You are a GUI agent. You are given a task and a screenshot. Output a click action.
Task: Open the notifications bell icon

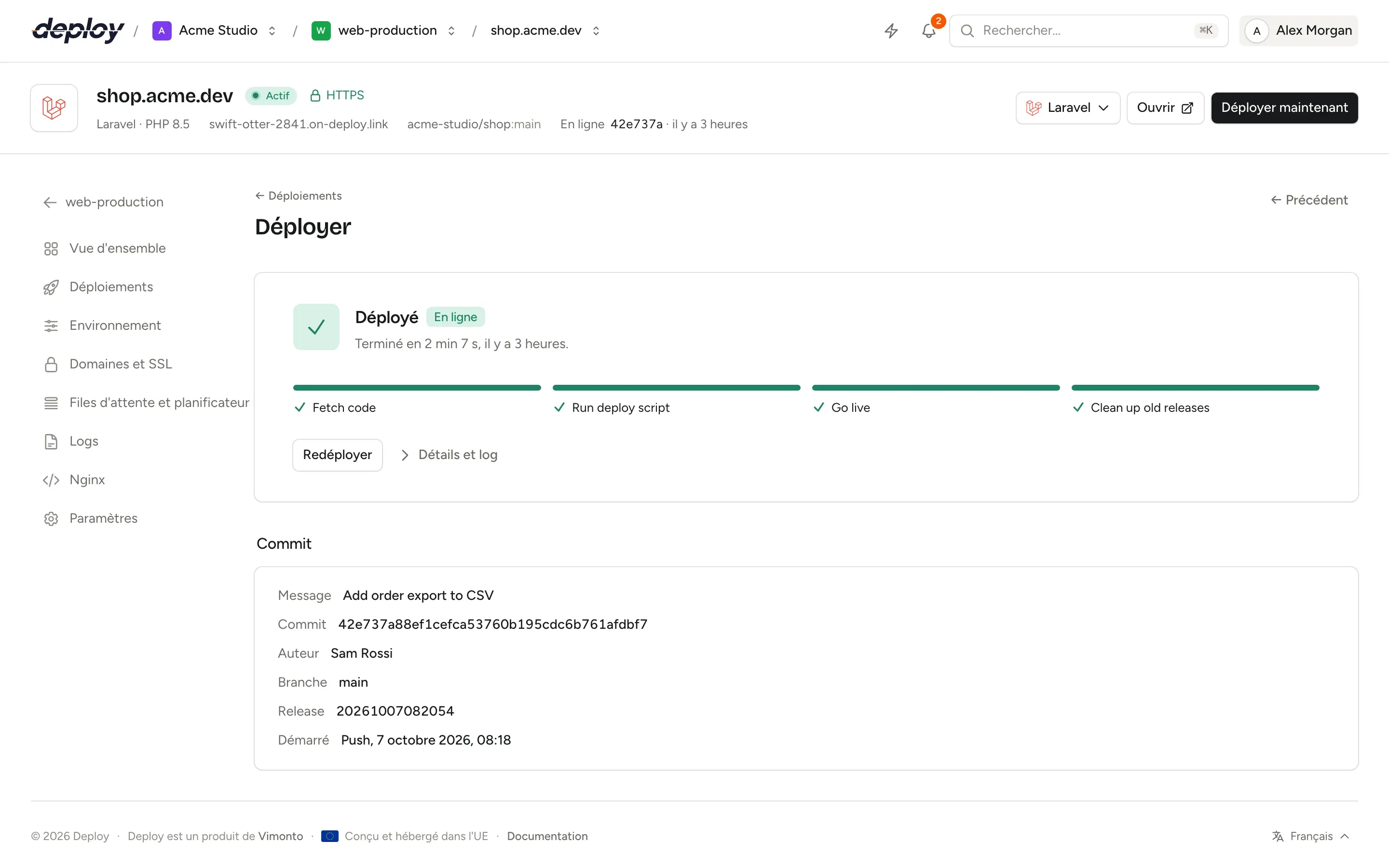click(x=929, y=30)
